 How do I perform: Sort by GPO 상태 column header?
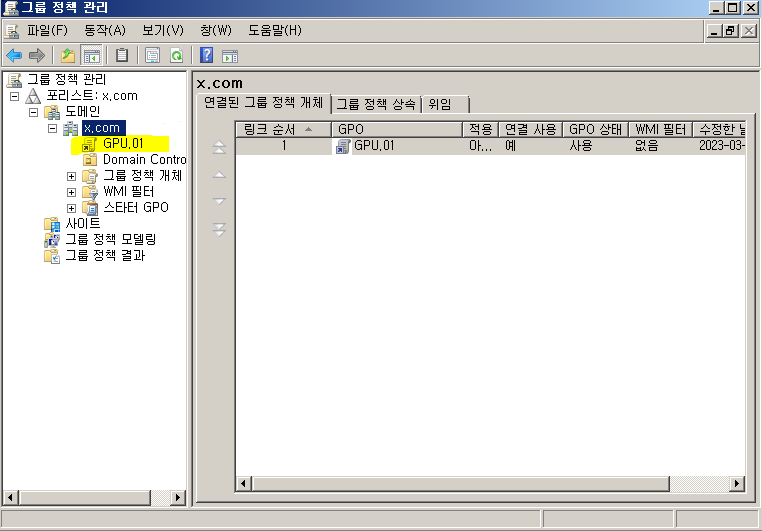(595, 129)
